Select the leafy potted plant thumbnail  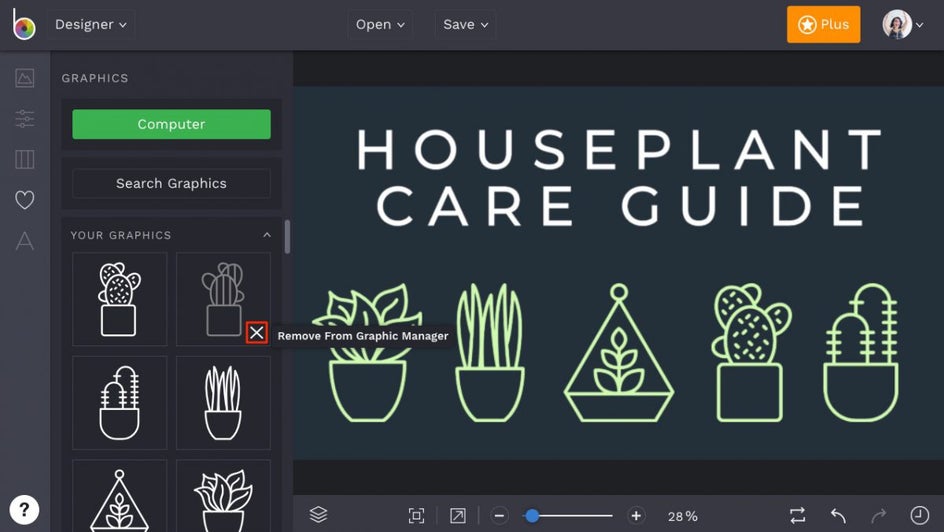[x=223, y=496]
